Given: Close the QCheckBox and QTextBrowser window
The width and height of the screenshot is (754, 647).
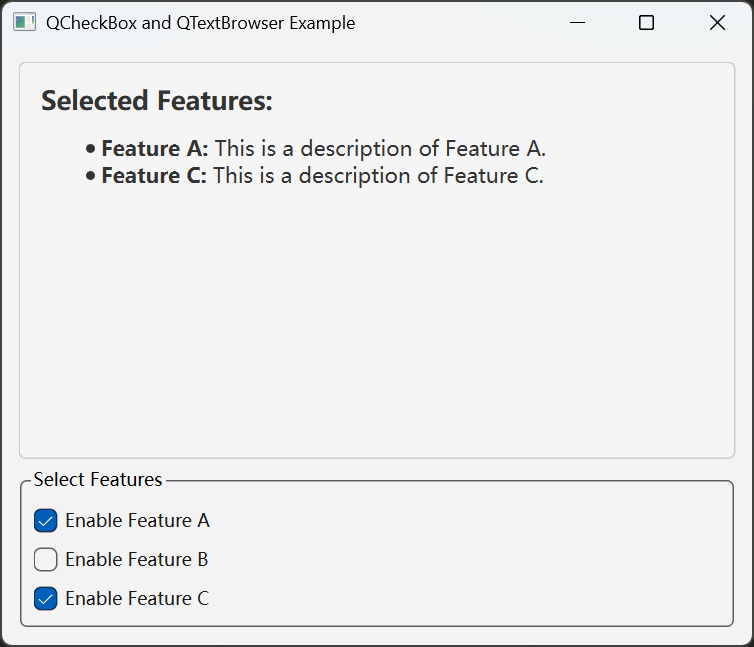Looking at the screenshot, I should coord(717,23).
